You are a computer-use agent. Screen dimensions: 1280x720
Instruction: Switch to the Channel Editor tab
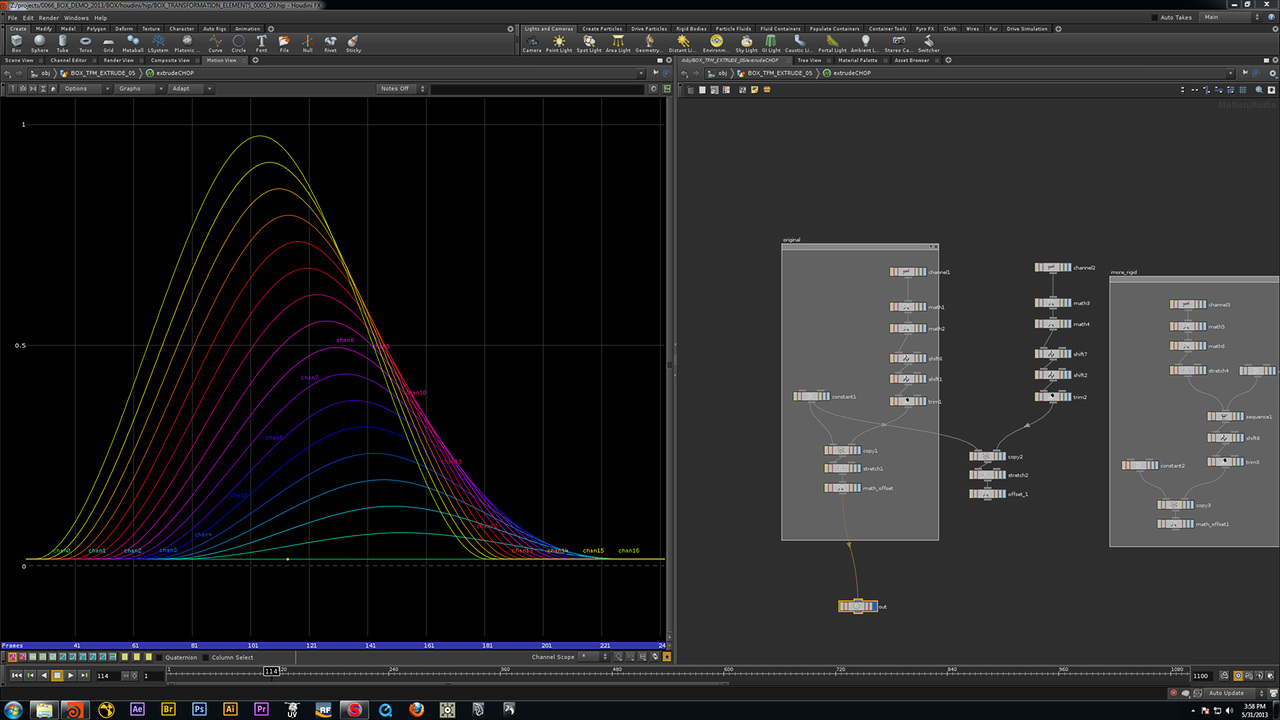click(68, 60)
